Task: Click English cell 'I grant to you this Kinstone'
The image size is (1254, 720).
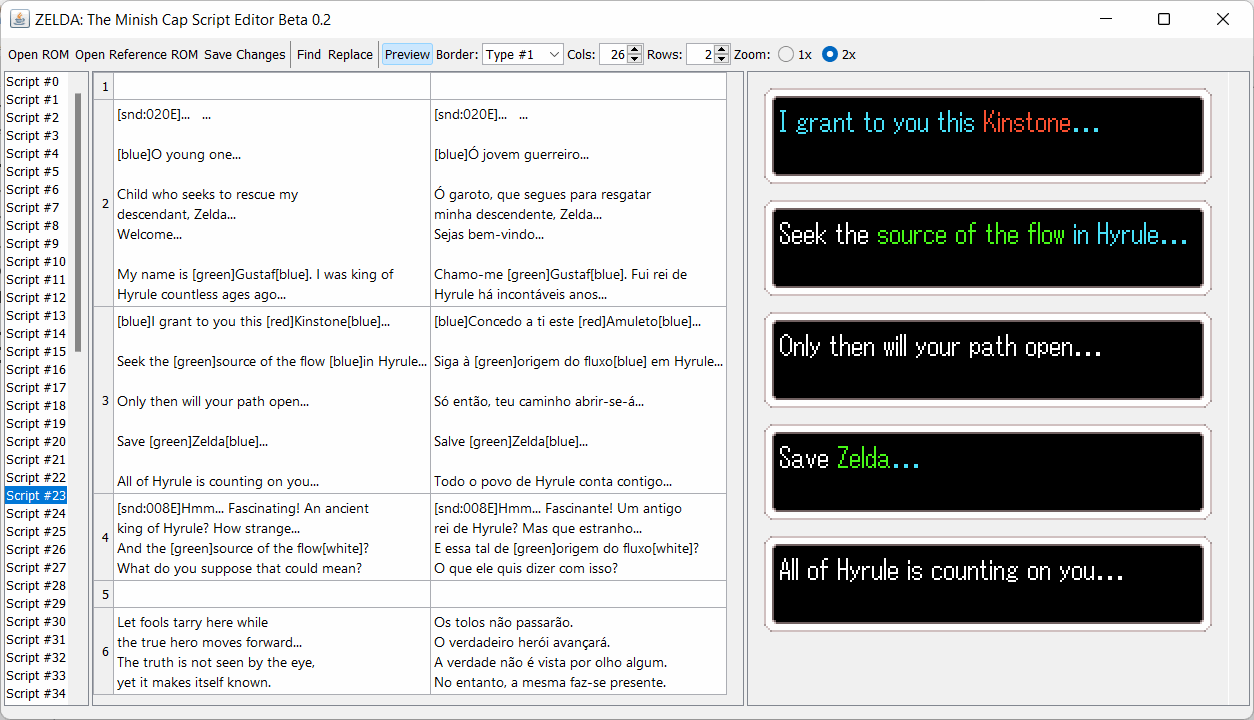Action: (x=272, y=400)
